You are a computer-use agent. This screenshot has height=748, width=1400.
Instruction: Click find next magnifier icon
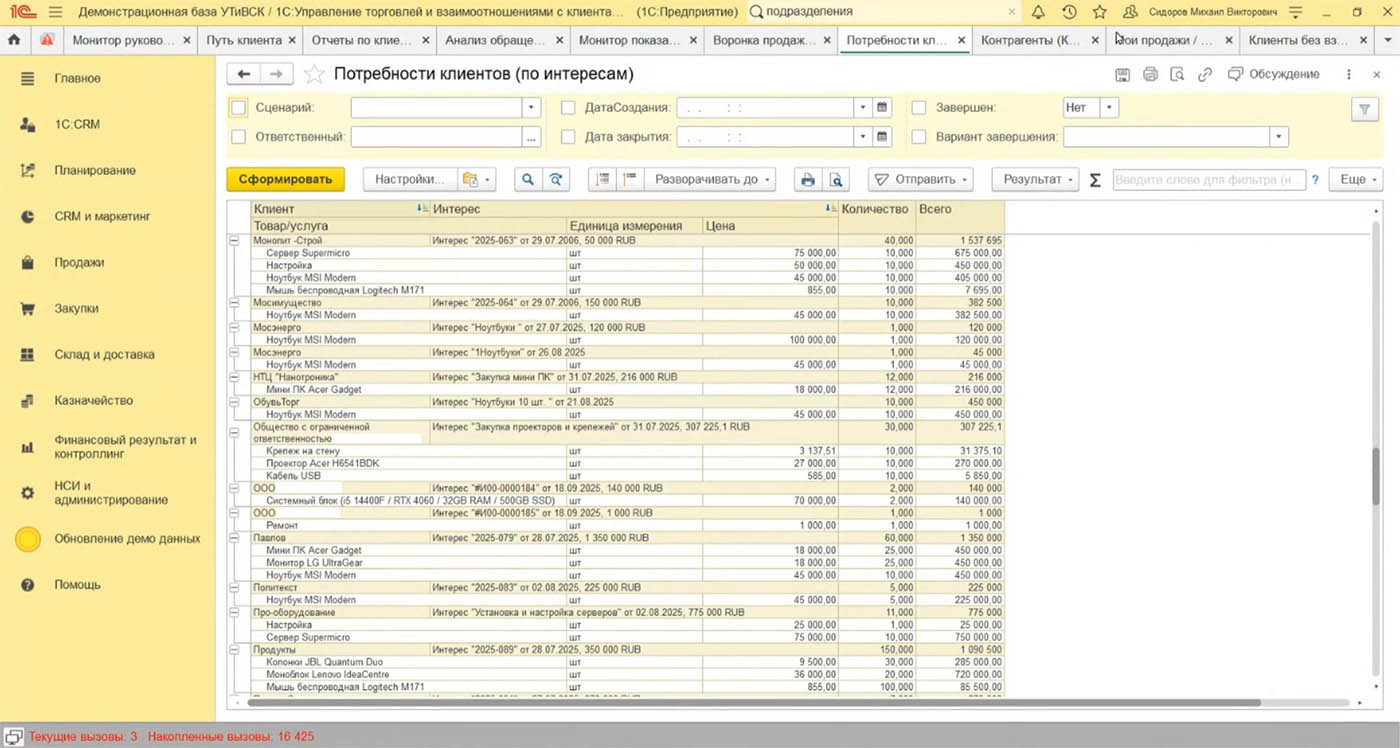click(556, 180)
